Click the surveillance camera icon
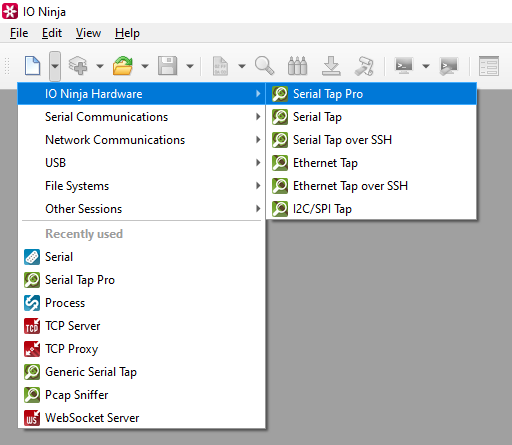Viewport: 512px width, 445px height. coord(364,66)
